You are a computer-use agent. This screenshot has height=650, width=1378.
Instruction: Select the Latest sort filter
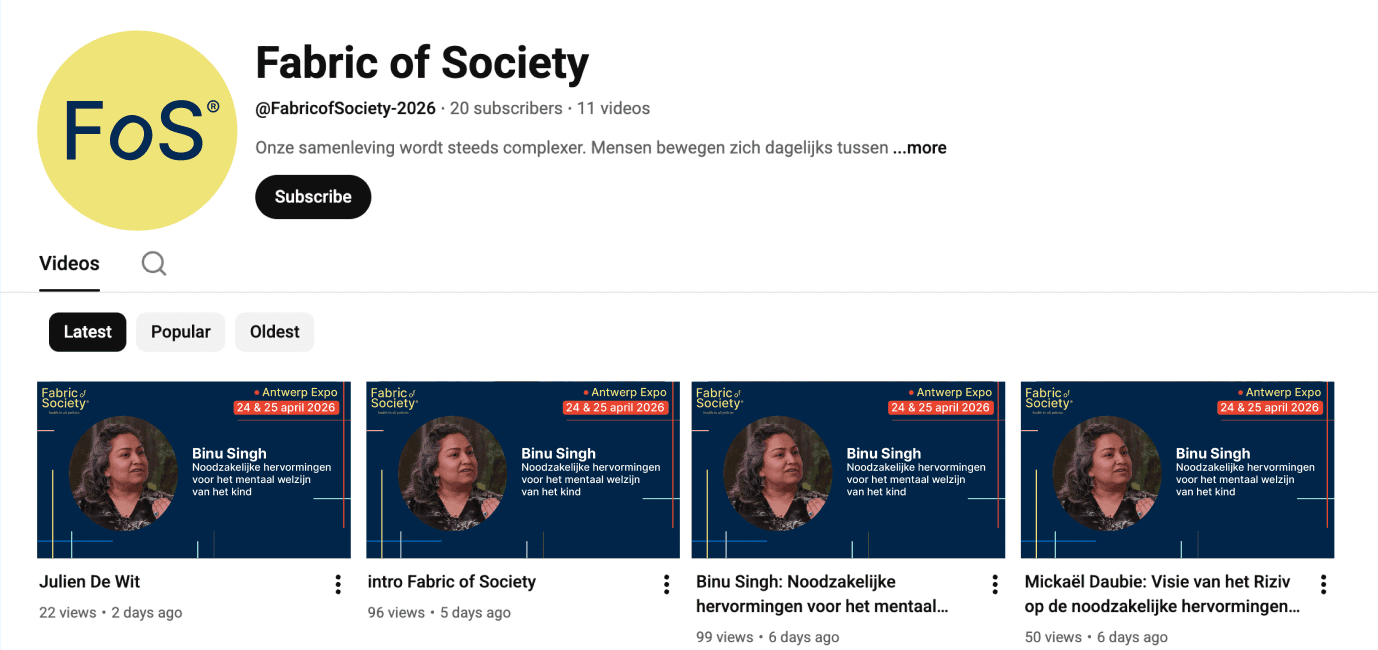pyautogui.click(x=88, y=332)
